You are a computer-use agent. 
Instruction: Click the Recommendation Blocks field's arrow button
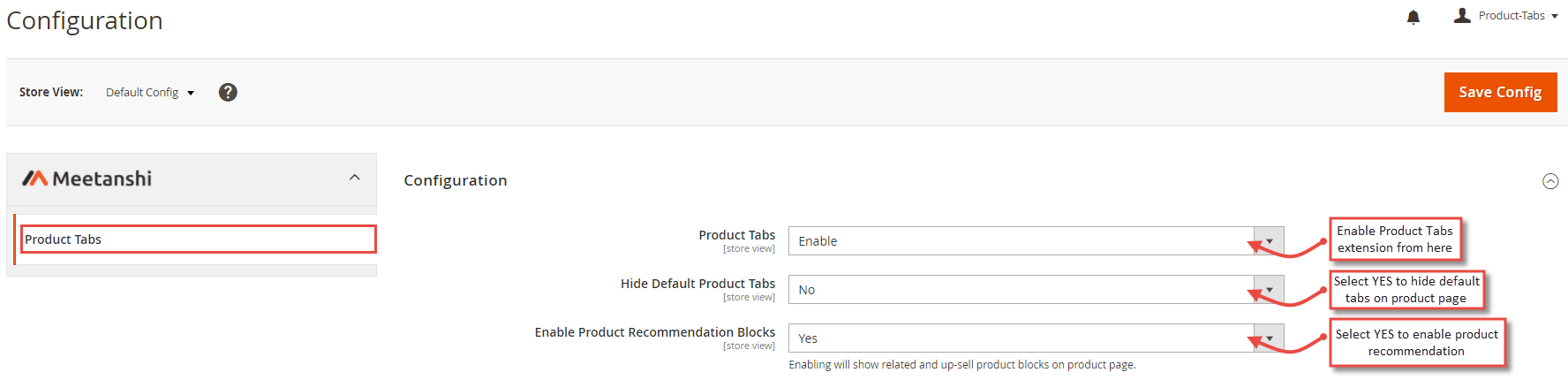1270,338
